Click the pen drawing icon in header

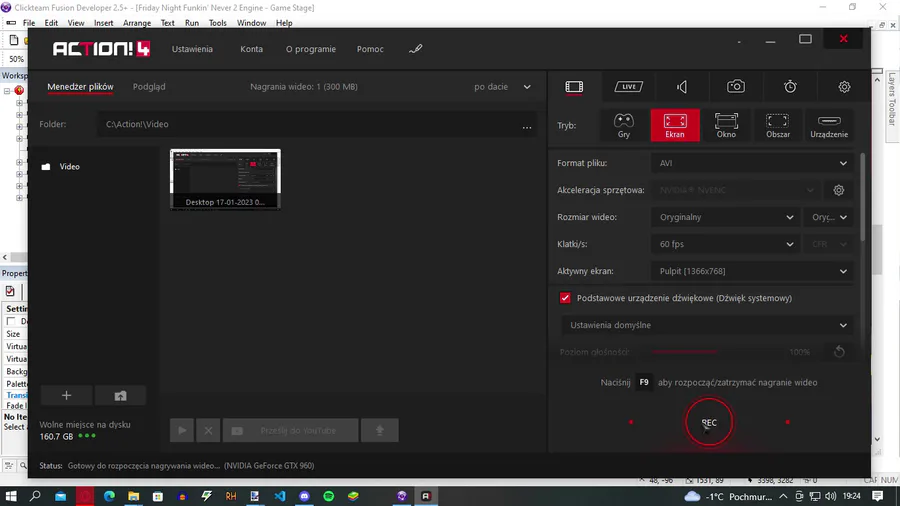pyautogui.click(x=416, y=49)
